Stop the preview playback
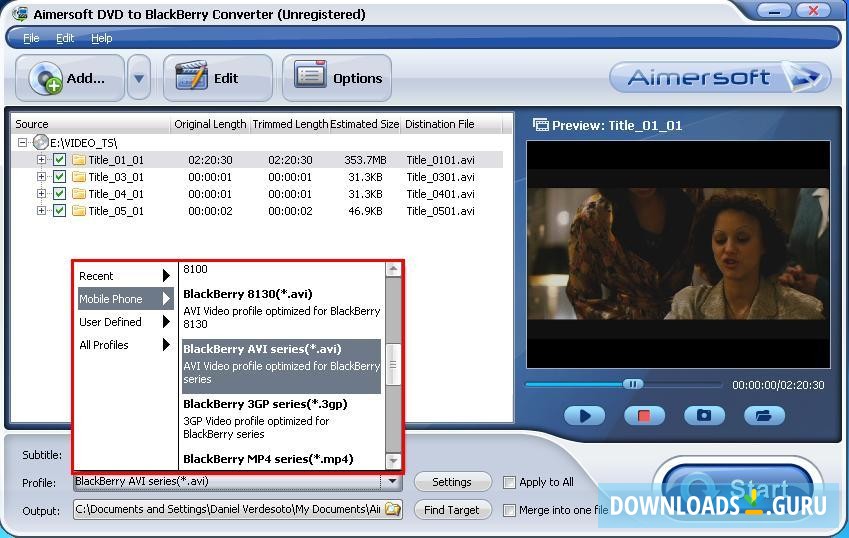849x538 pixels. [644, 416]
